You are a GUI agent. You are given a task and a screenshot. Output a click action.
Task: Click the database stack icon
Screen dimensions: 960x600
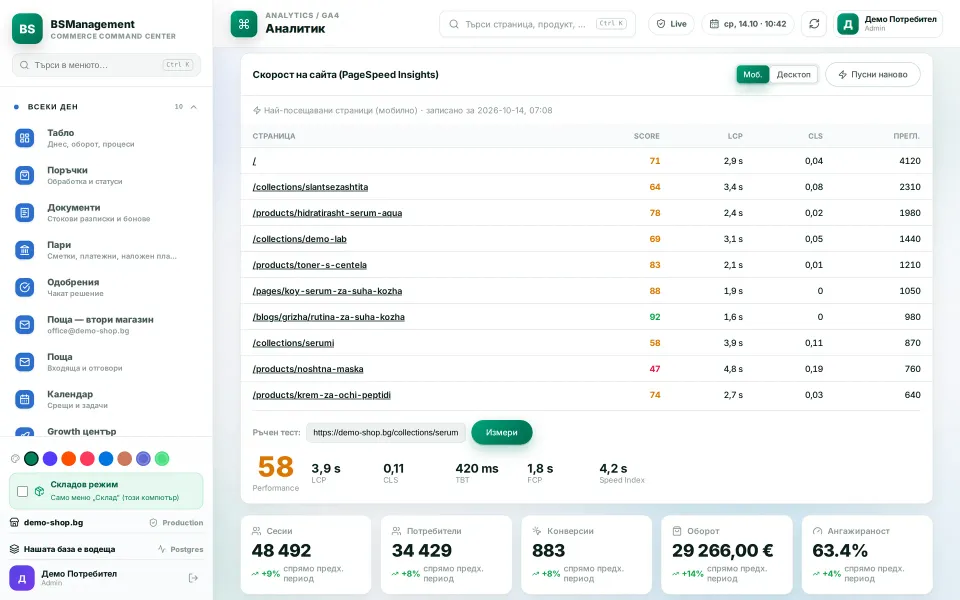[x=15, y=549]
